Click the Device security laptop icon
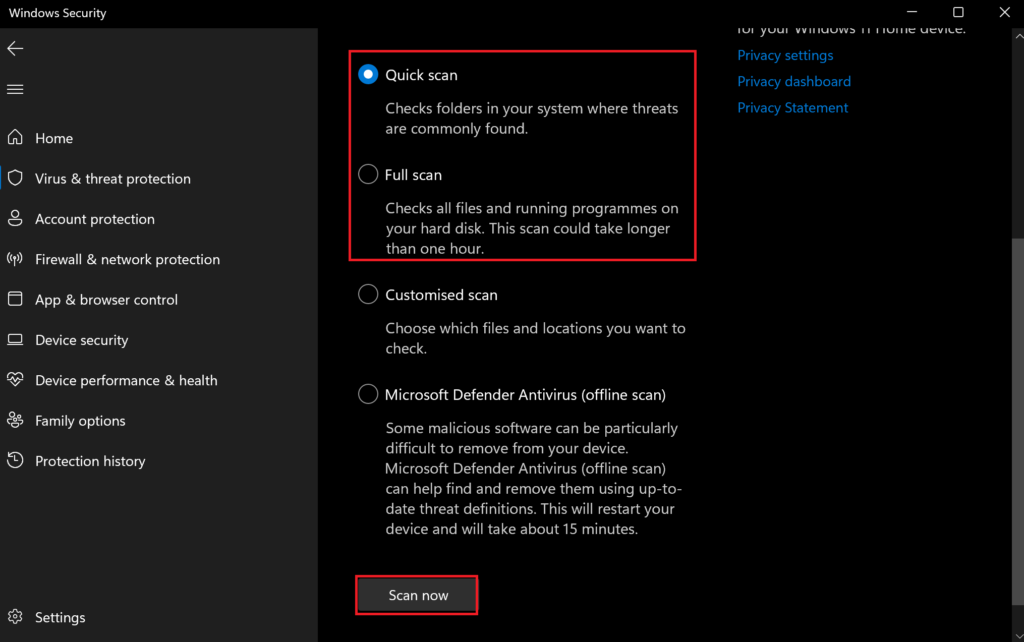Viewport: 1024px width, 642px height. tap(15, 340)
